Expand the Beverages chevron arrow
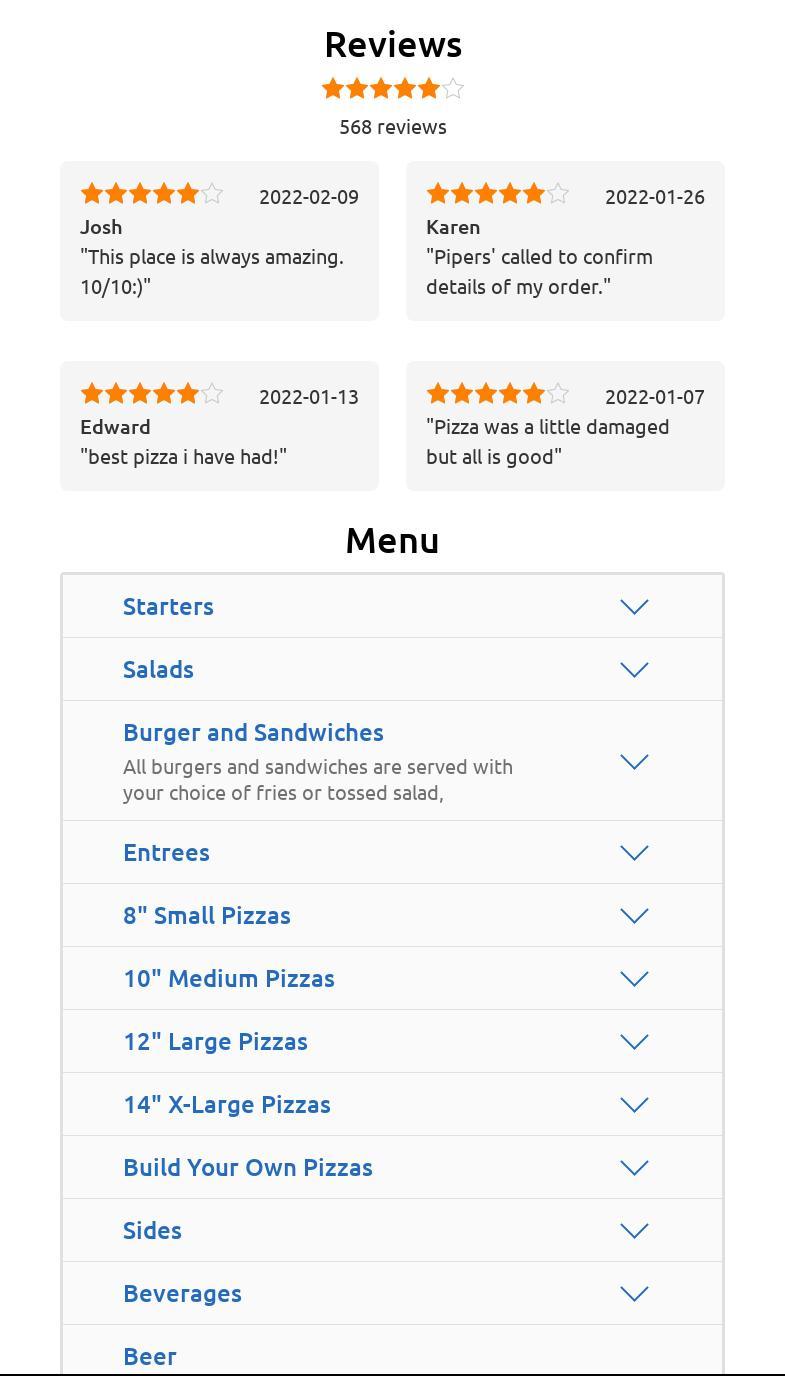 click(634, 1294)
